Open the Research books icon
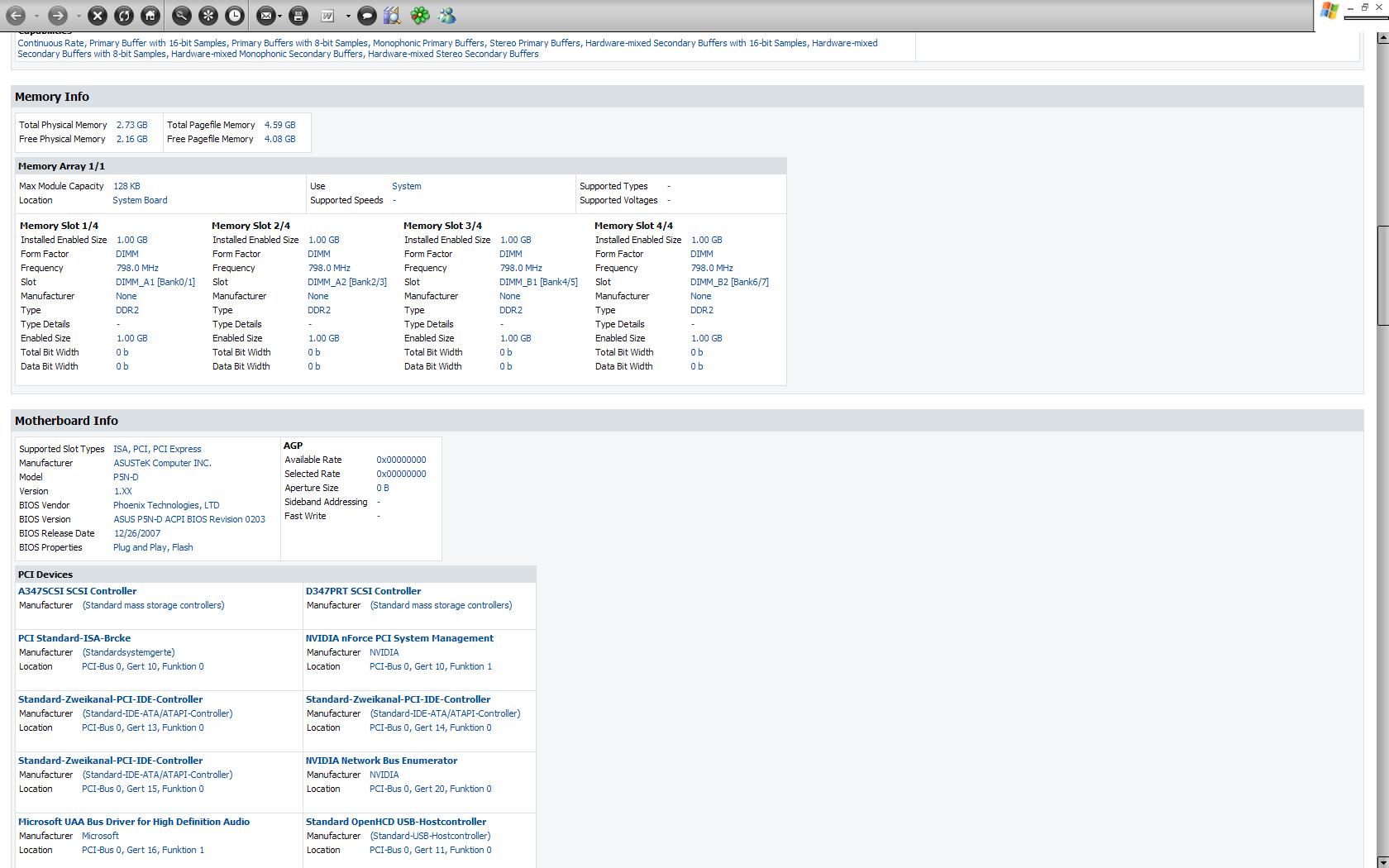The image size is (1389, 868). point(393,15)
